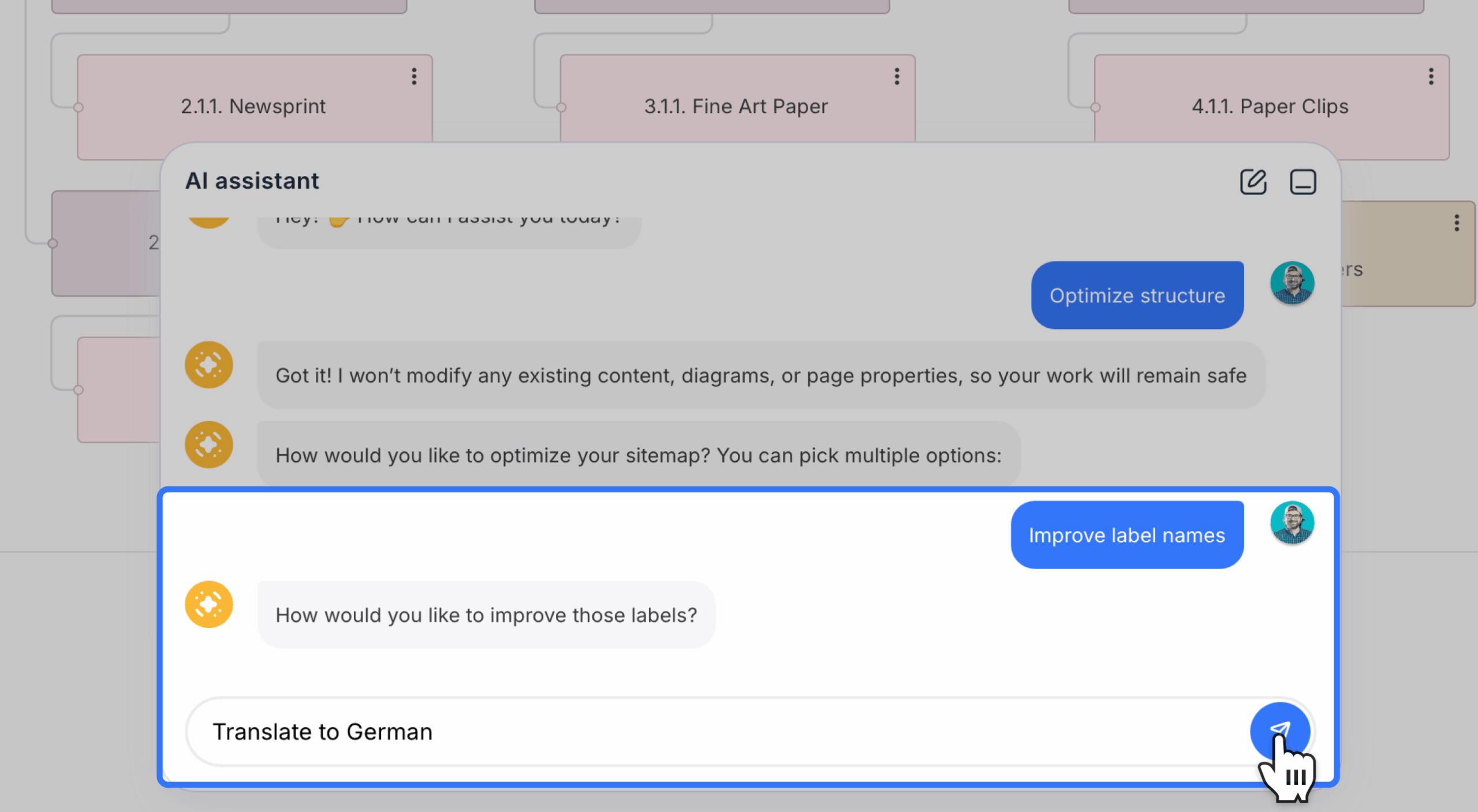Click the assistant avatar next to 'How would you like to improve those labels?'
Viewport: 1478px width, 812px height.
[209, 604]
